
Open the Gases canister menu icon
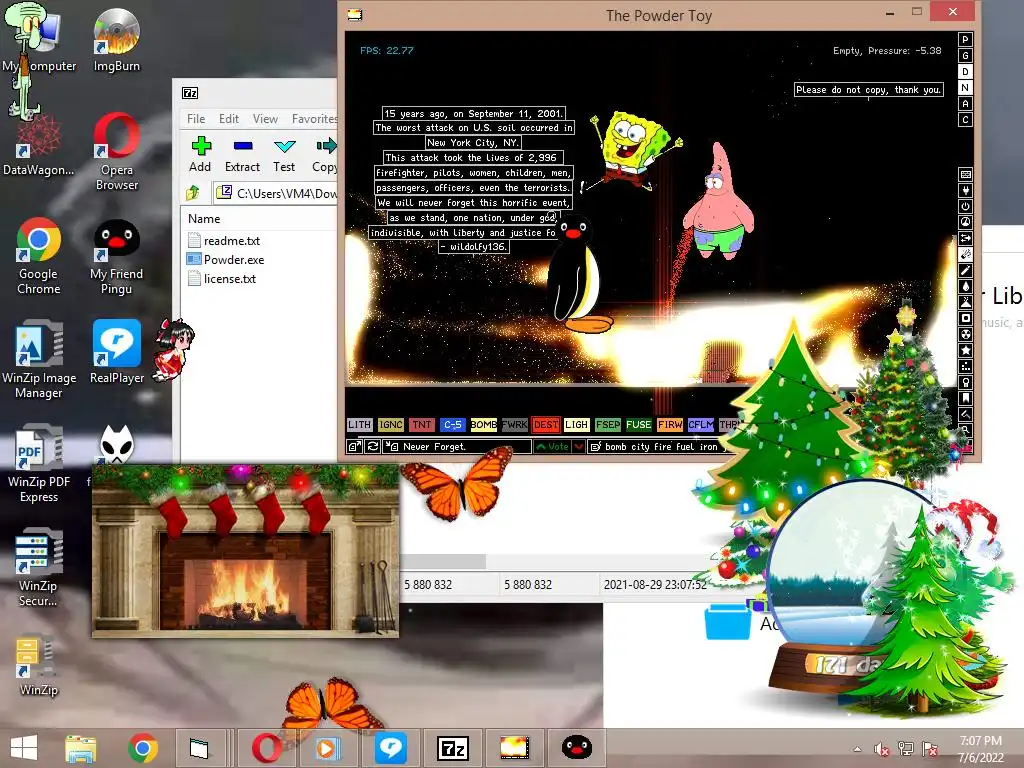pos(965,270)
